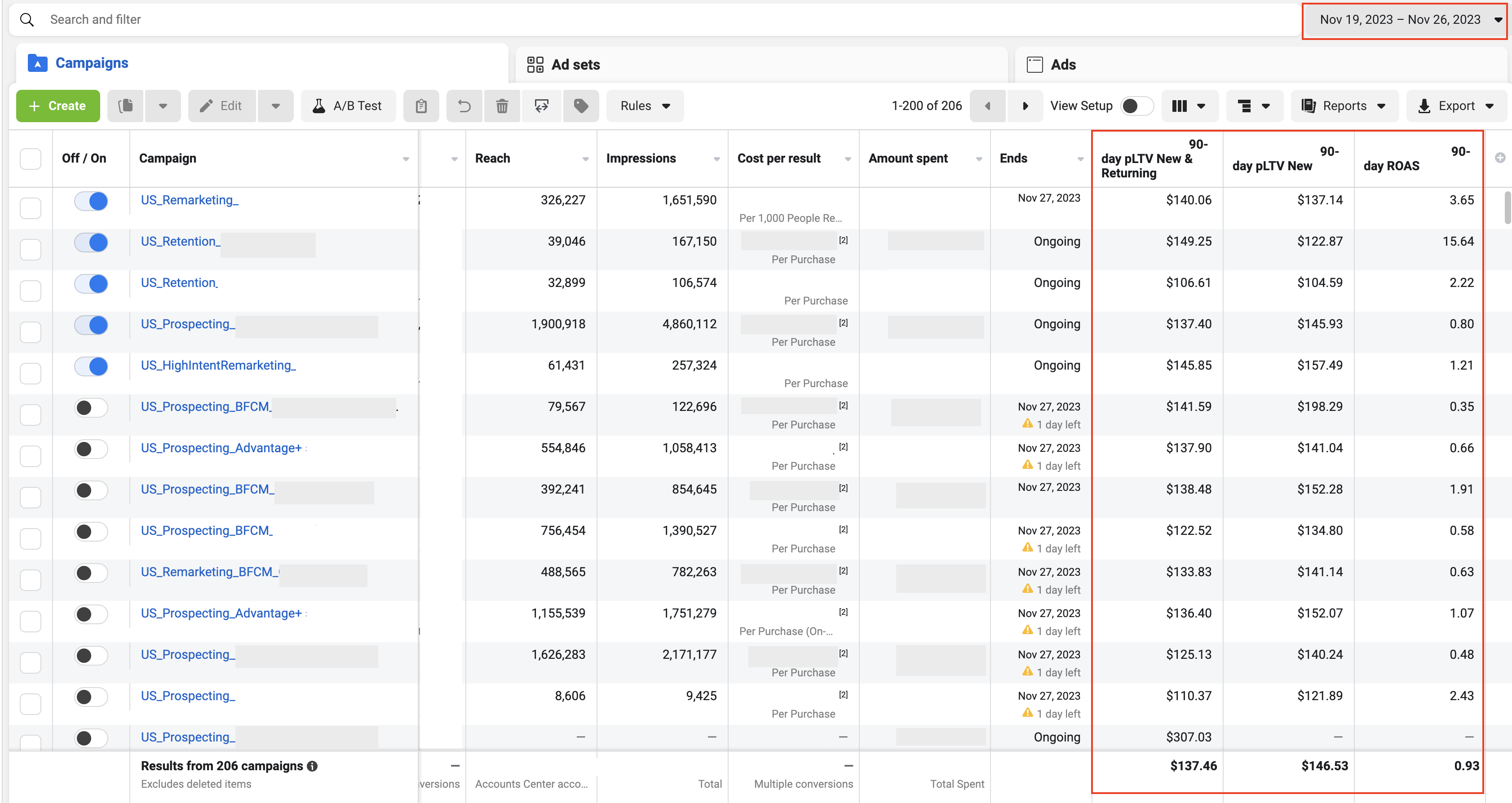This screenshot has height=803, width=1512.
Task: Check the US_HighIntentRemarketing_ row checkbox
Action: (x=31, y=373)
